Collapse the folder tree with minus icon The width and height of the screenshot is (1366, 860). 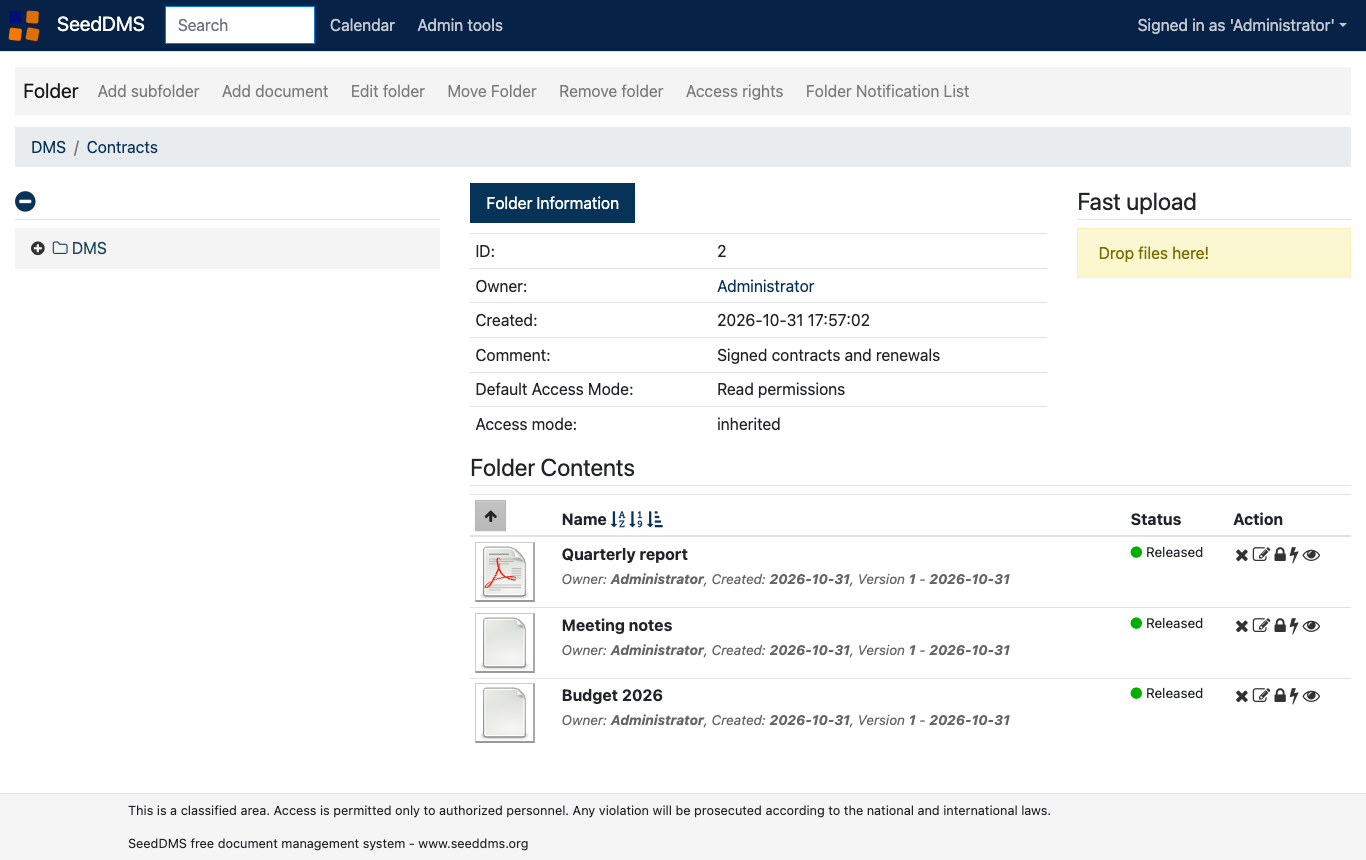[x=25, y=201]
